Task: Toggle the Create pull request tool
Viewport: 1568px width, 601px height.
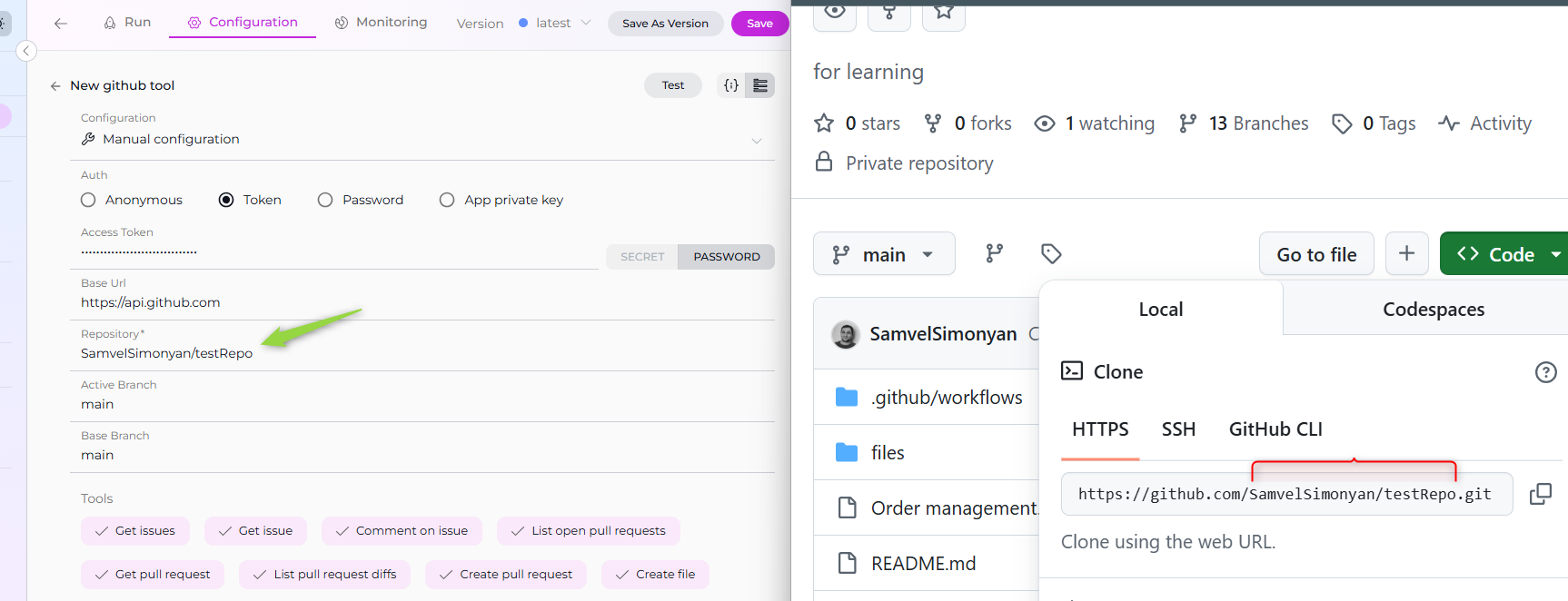Action: point(506,575)
